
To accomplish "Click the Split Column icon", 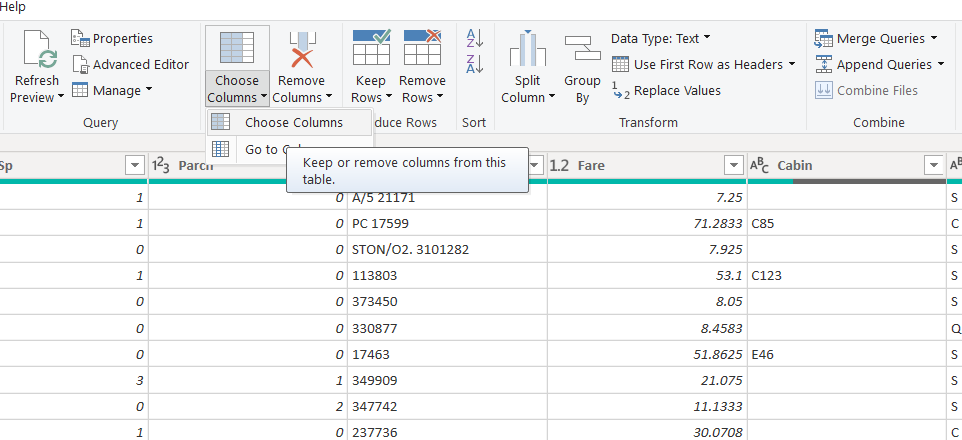I will 527,50.
